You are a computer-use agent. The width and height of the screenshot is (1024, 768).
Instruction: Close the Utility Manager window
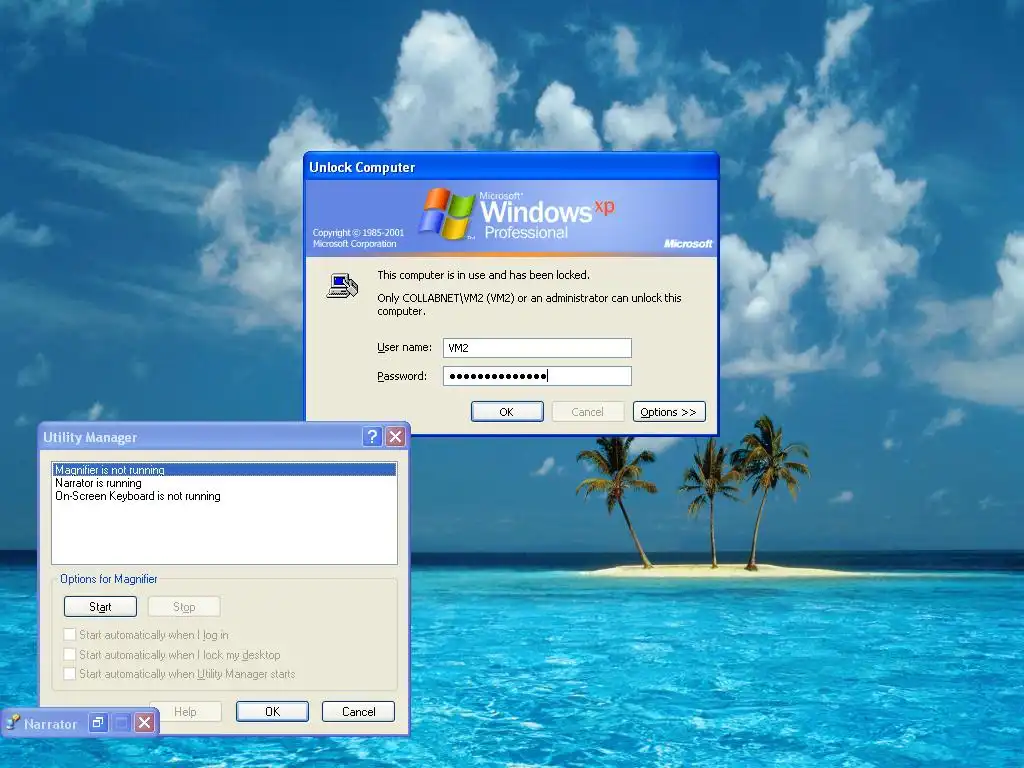click(396, 436)
